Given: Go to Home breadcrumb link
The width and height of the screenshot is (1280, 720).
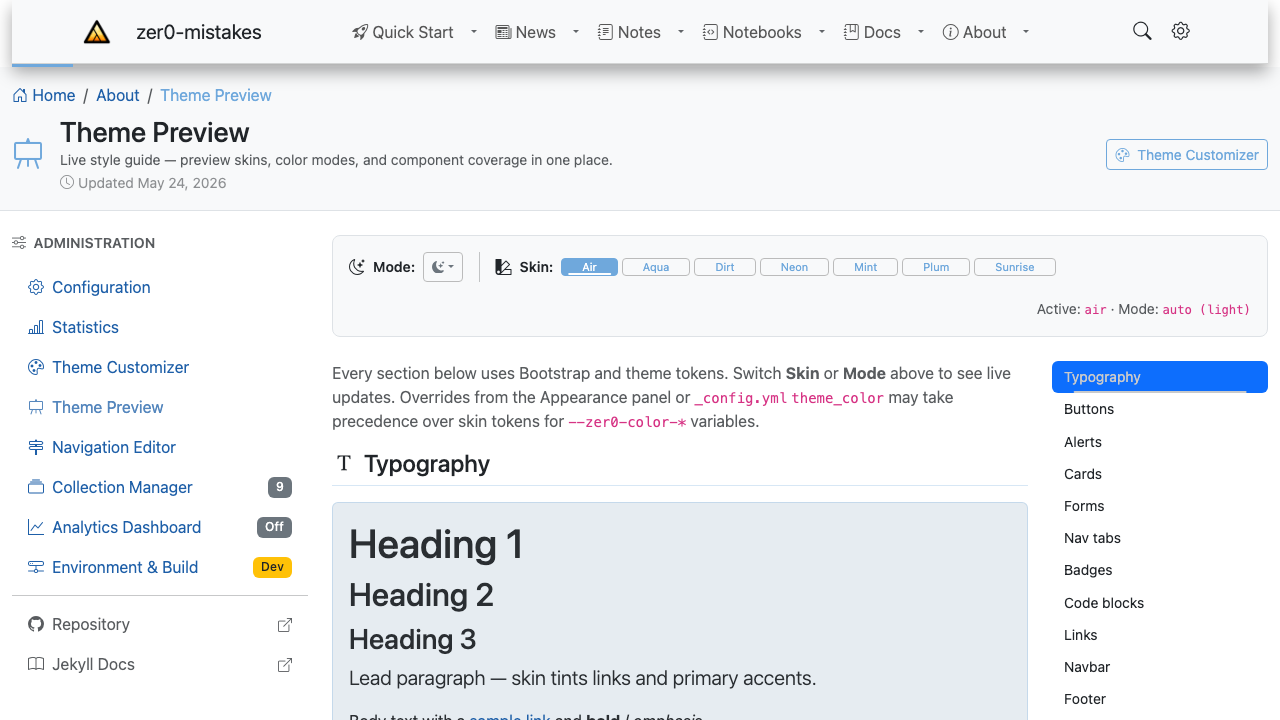Looking at the screenshot, I should [x=44, y=95].
